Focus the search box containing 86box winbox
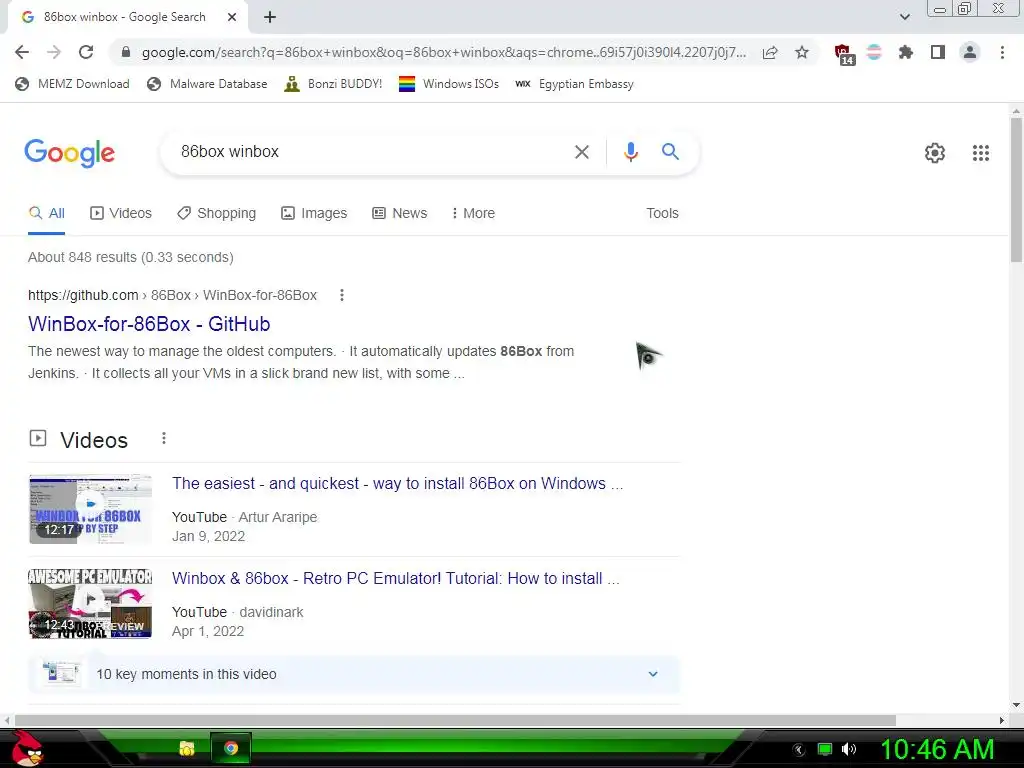1024x768 pixels. tap(366, 152)
